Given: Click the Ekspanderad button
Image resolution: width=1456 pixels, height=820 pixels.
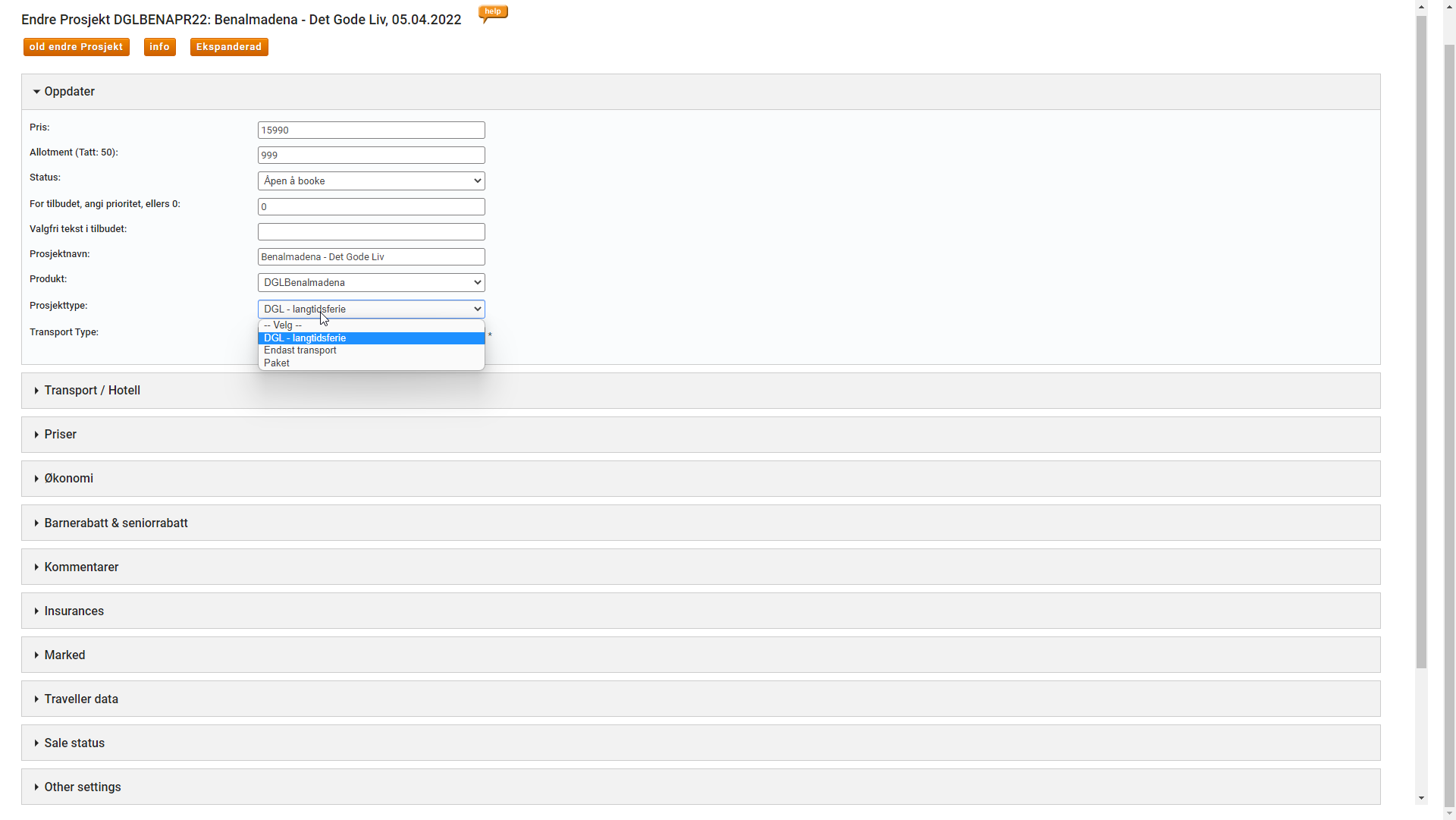Looking at the screenshot, I should (x=228, y=47).
